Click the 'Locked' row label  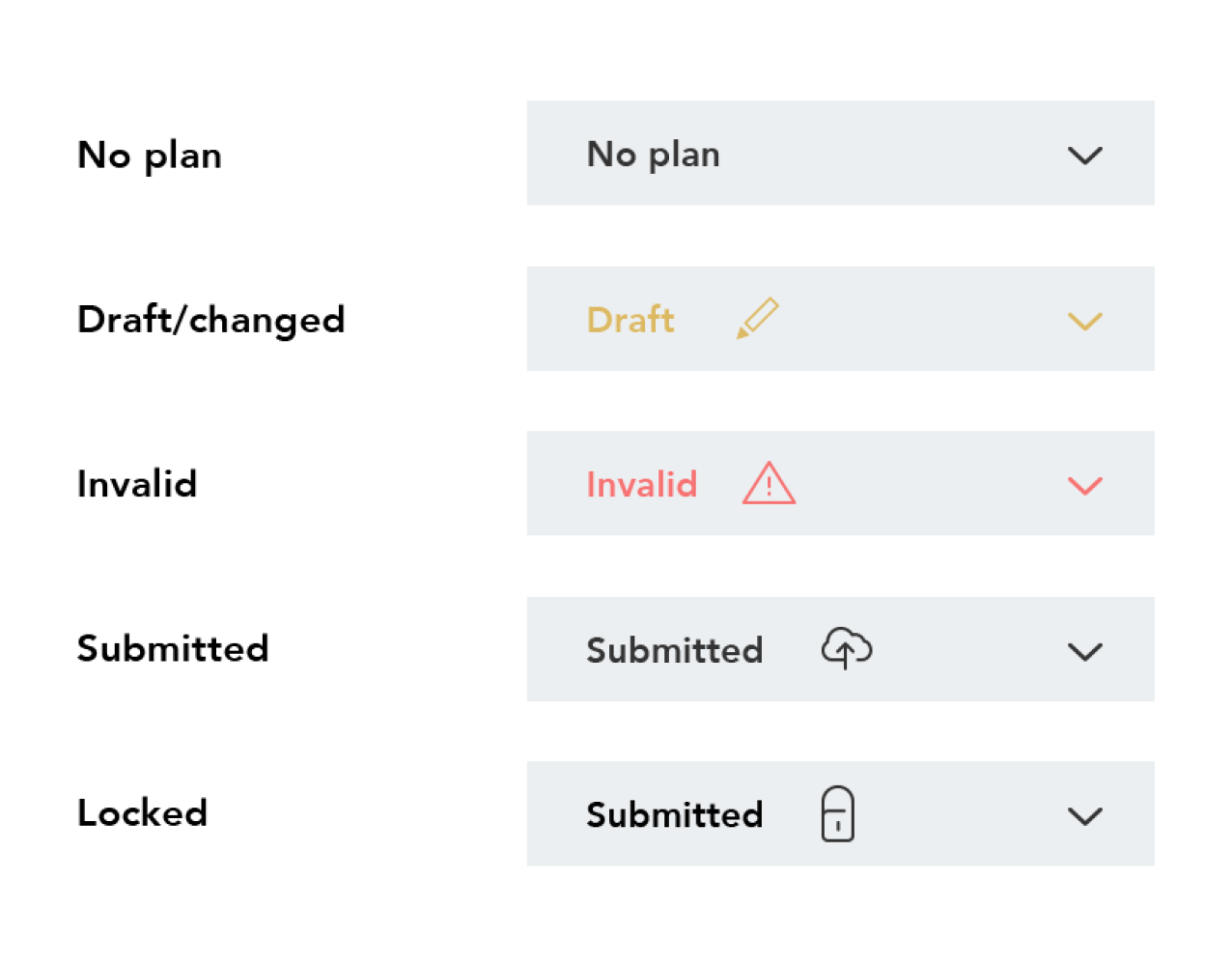[142, 813]
